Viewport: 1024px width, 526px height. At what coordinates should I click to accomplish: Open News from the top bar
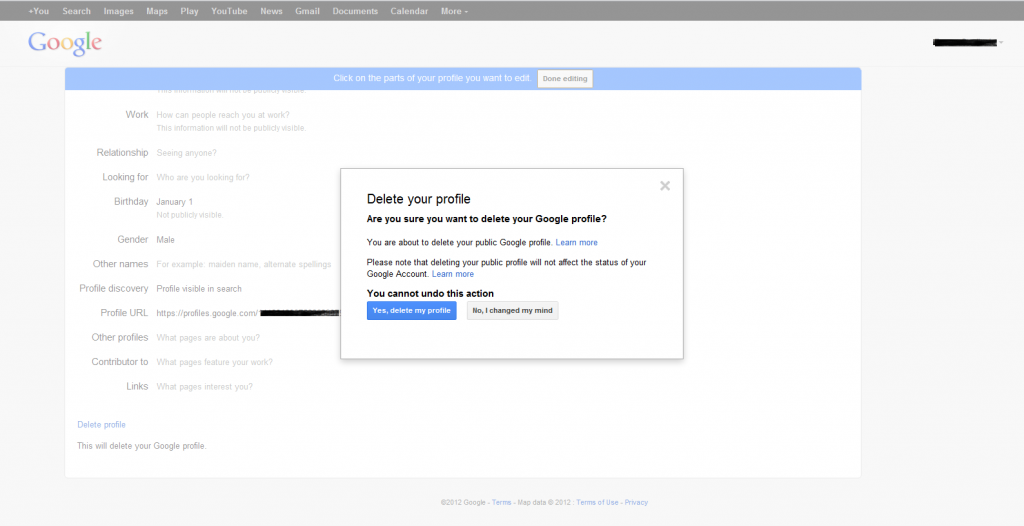[x=271, y=11]
